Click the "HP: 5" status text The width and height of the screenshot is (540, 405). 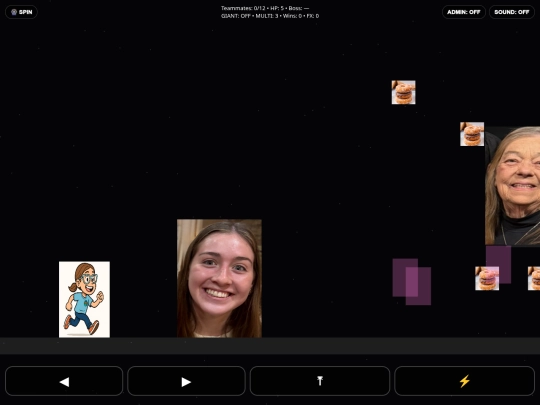[x=277, y=8]
